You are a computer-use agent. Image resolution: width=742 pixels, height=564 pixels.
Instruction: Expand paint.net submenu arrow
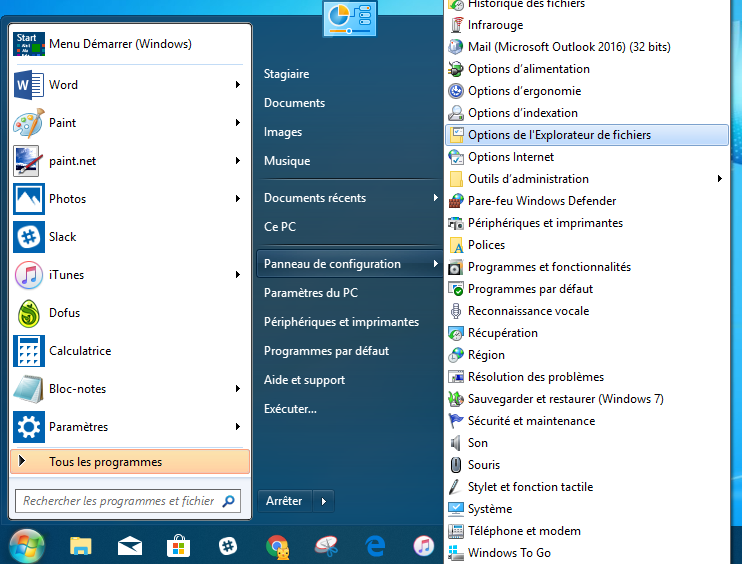click(238, 161)
